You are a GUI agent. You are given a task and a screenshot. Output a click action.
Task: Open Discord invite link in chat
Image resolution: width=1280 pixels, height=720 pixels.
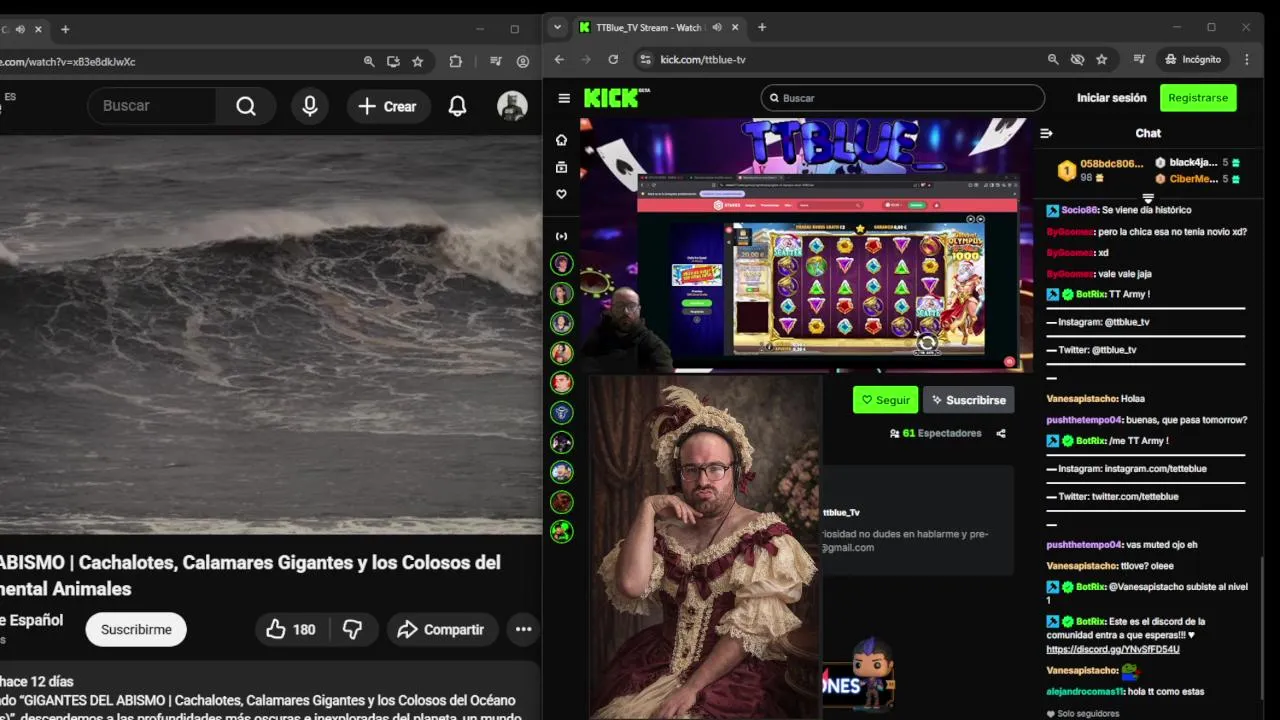1113,649
